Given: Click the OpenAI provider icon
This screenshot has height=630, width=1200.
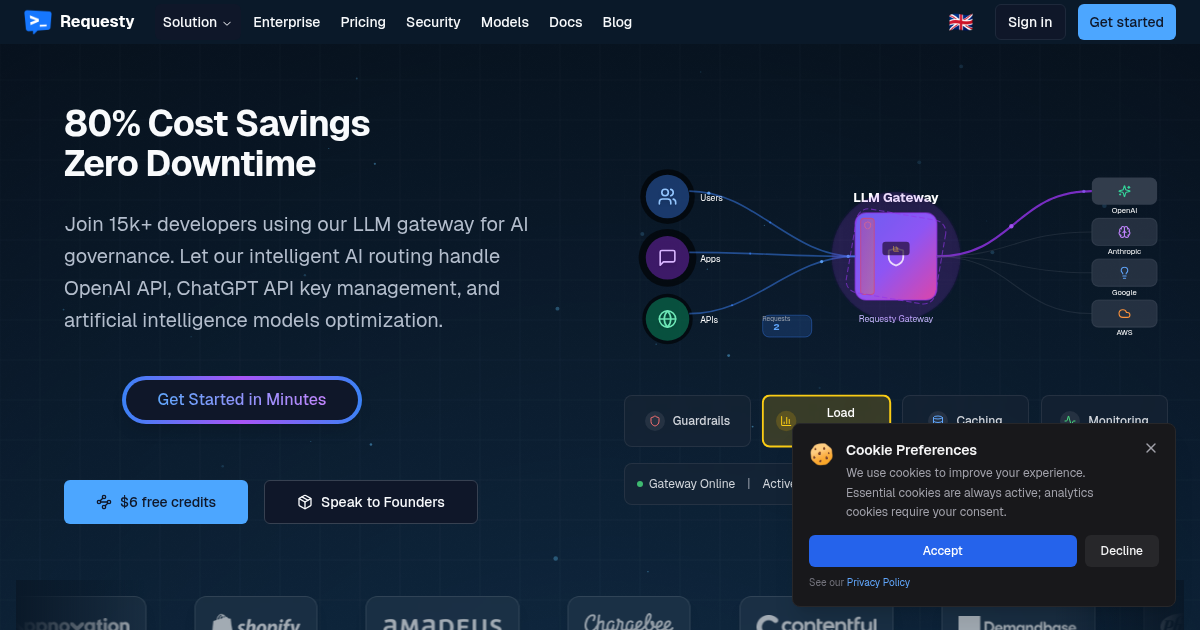Looking at the screenshot, I should [x=1124, y=191].
